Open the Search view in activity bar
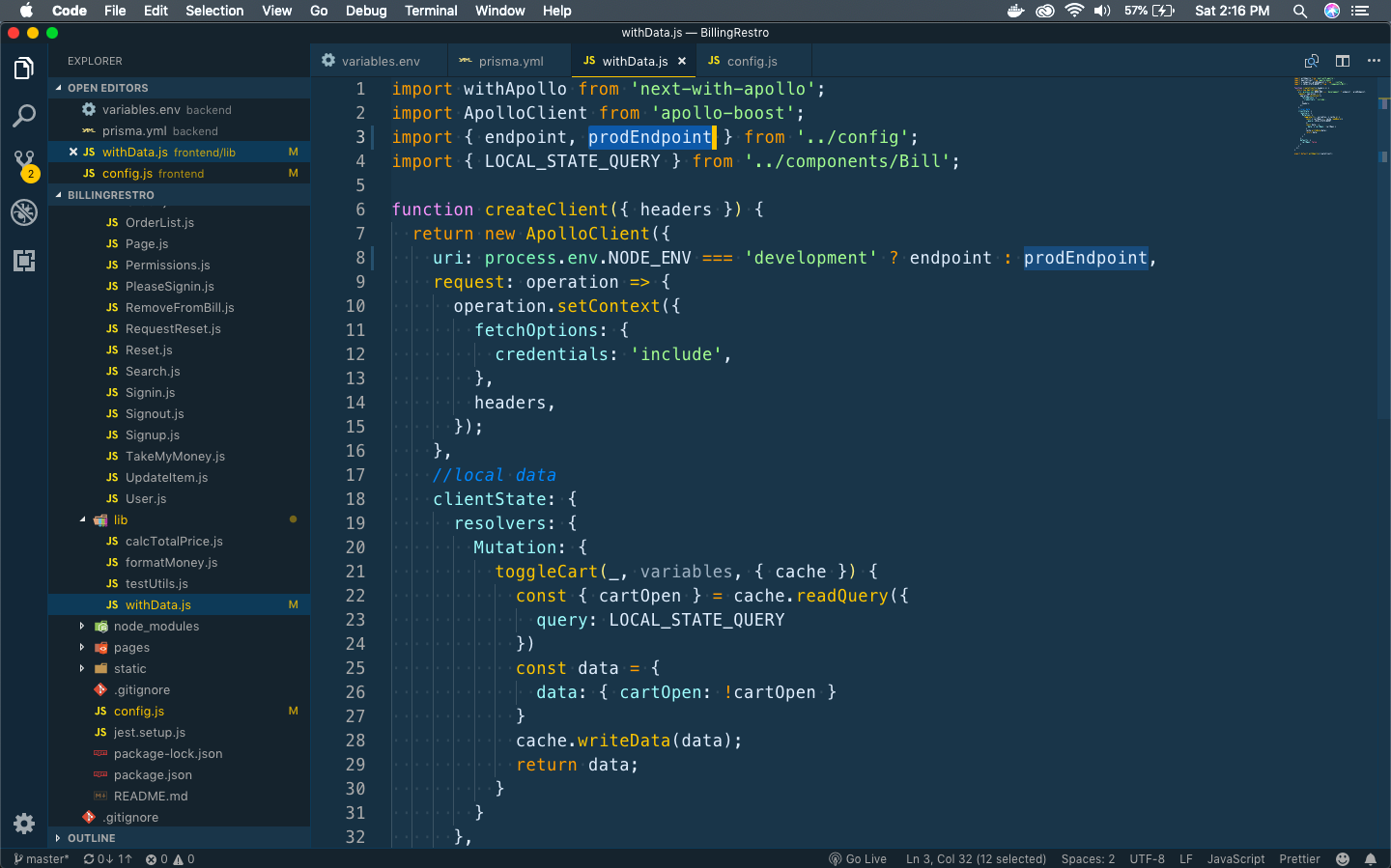The height and width of the screenshot is (868, 1391). click(x=24, y=116)
